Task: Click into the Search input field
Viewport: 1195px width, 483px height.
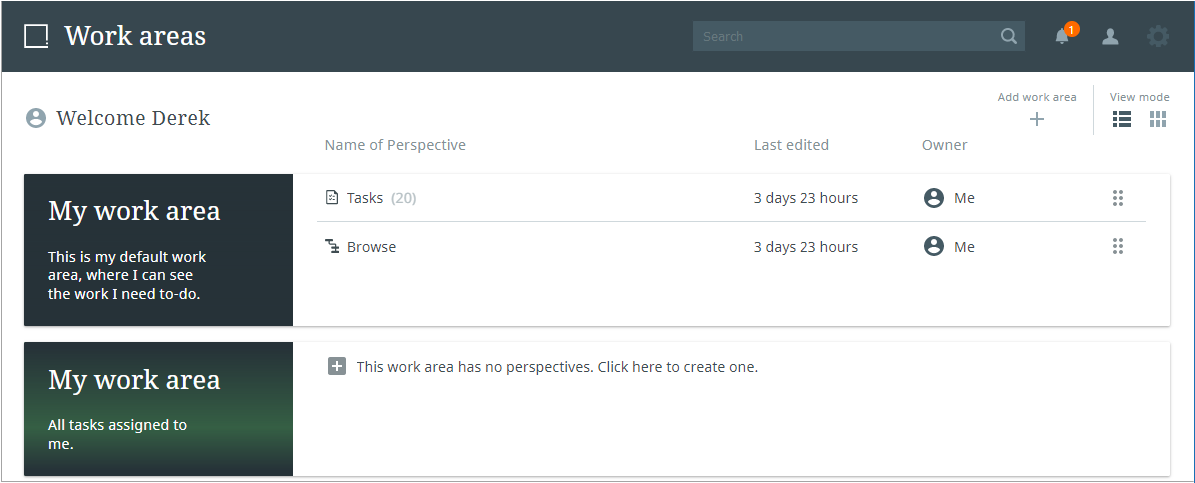Action: [x=846, y=36]
